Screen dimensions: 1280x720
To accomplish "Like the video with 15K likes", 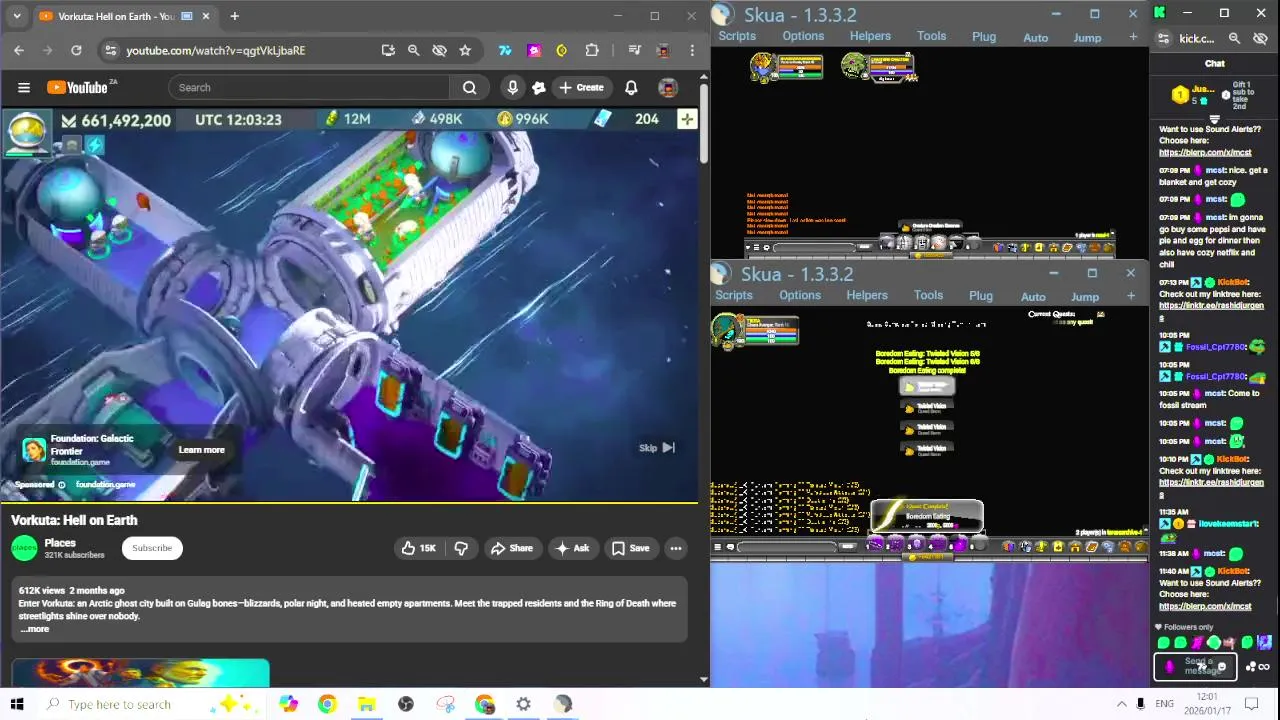I will [x=419, y=548].
